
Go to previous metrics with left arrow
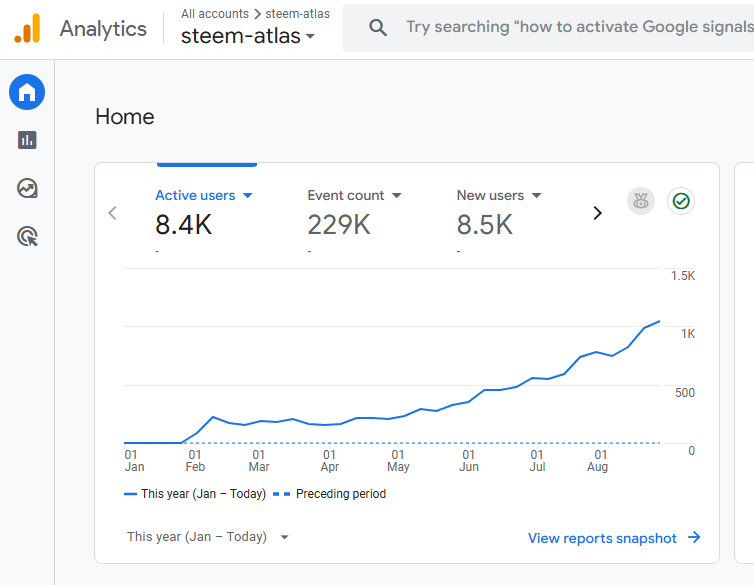112,212
